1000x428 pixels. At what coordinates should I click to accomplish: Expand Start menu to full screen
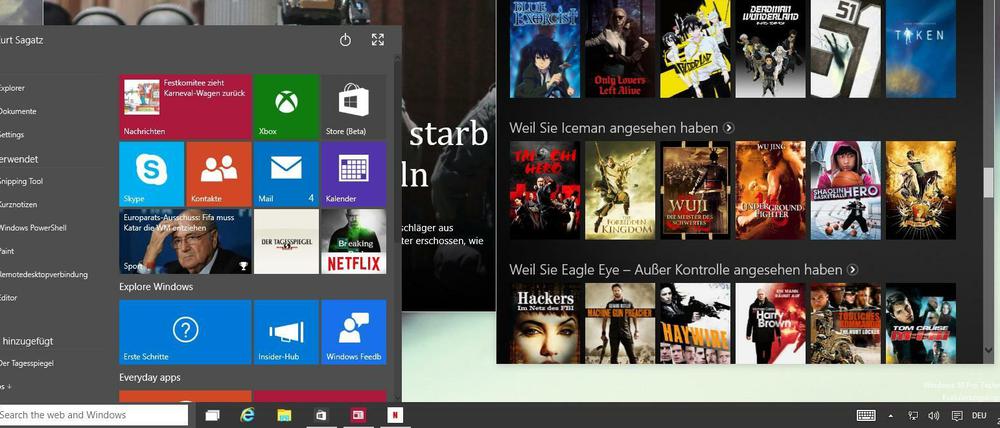(x=378, y=40)
